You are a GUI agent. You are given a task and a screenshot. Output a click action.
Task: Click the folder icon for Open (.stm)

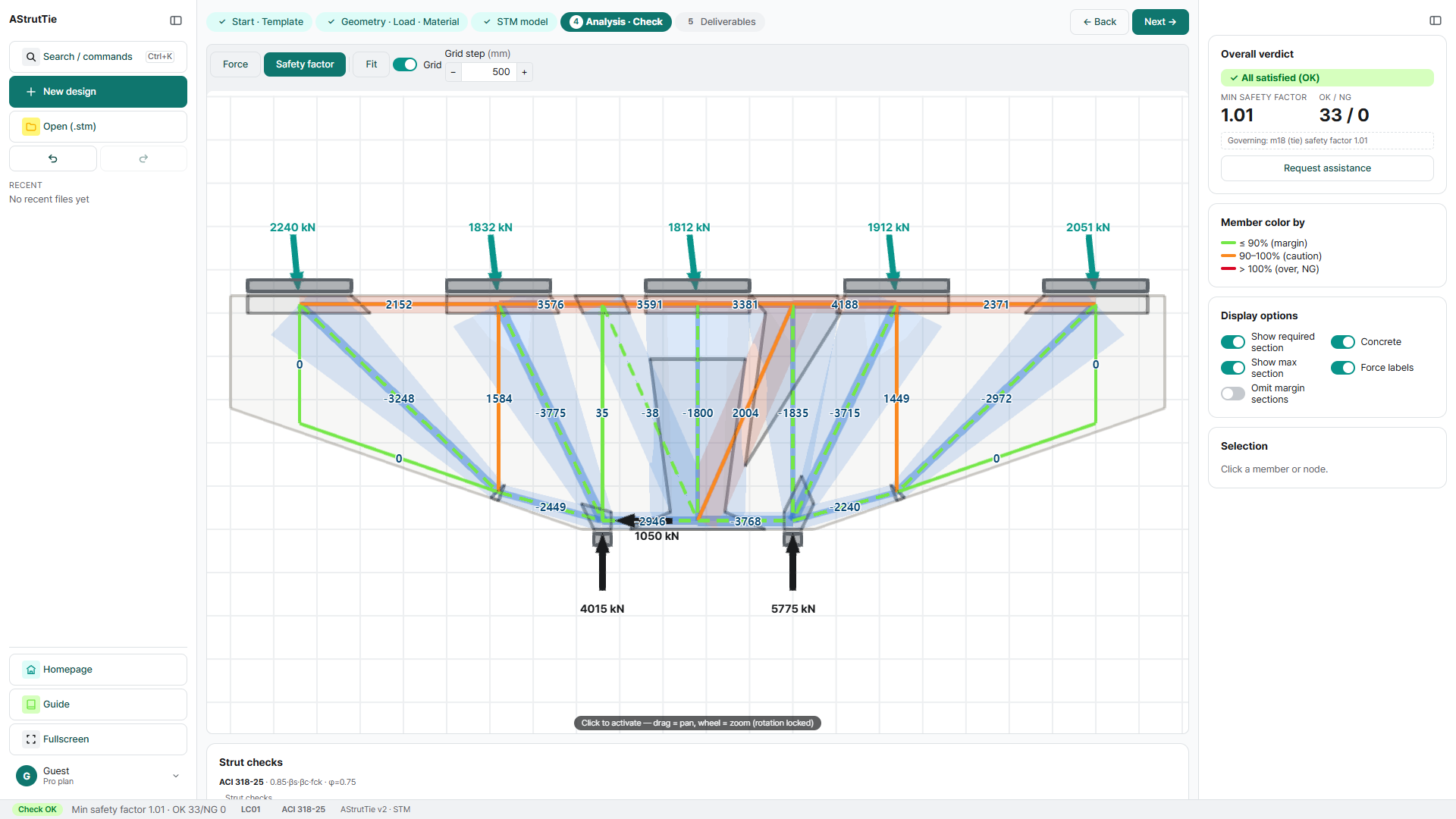point(31,127)
